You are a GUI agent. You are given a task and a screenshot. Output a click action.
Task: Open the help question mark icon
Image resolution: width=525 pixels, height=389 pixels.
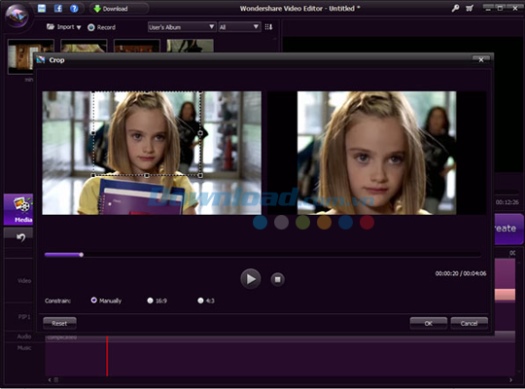[74, 9]
